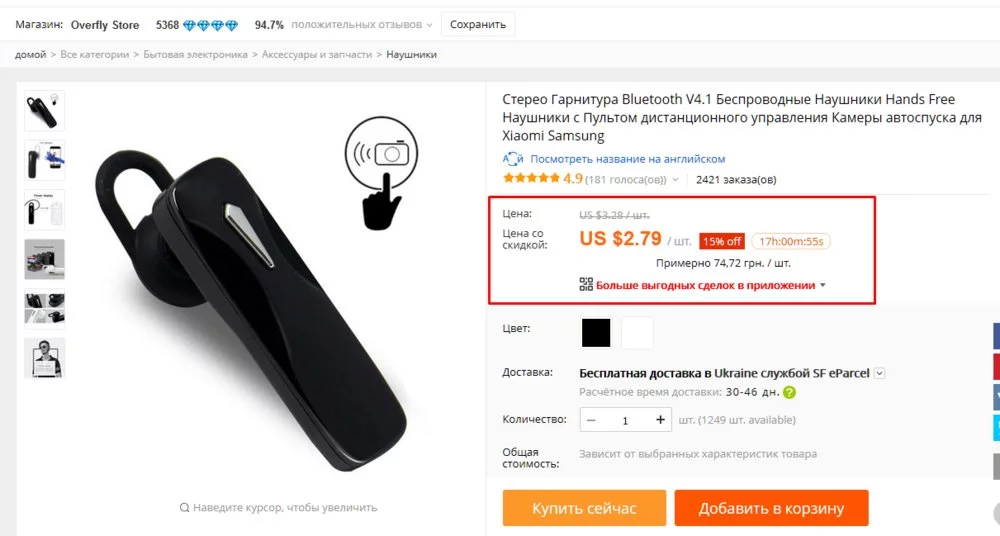Select the black color option

(x=596, y=332)
